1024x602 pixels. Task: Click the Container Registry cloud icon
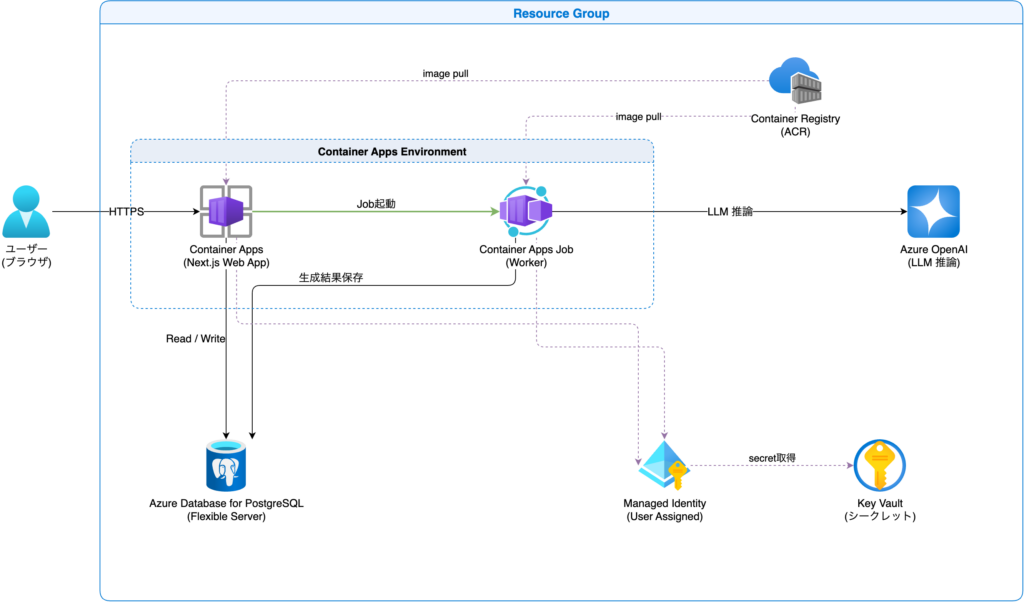[x=795, y=81]
